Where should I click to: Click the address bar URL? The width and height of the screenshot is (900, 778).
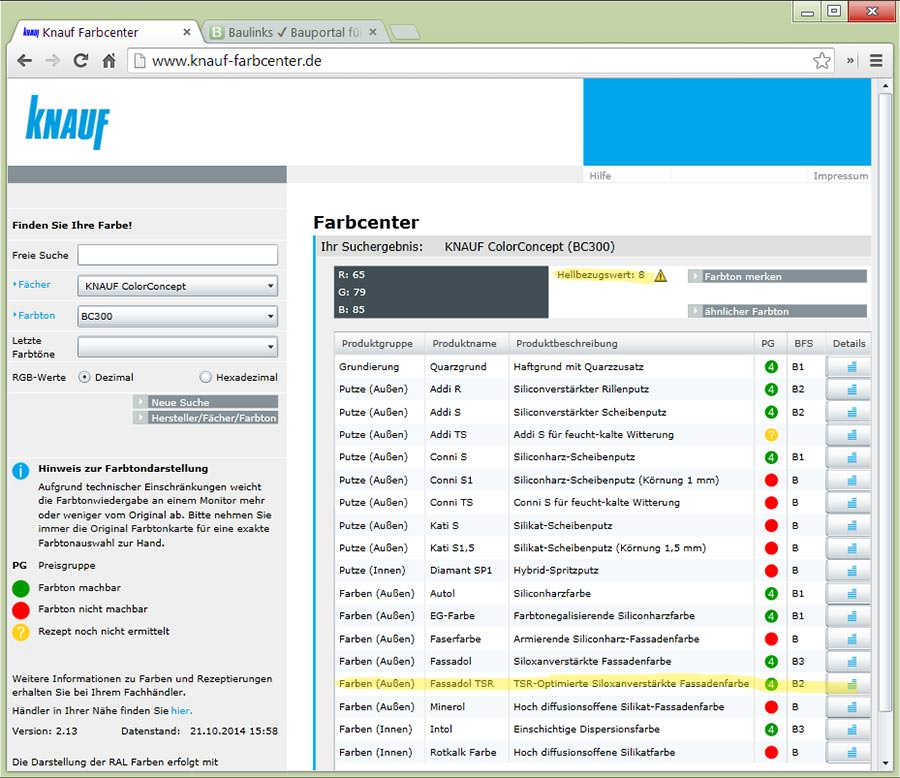(x=236, y=60)
